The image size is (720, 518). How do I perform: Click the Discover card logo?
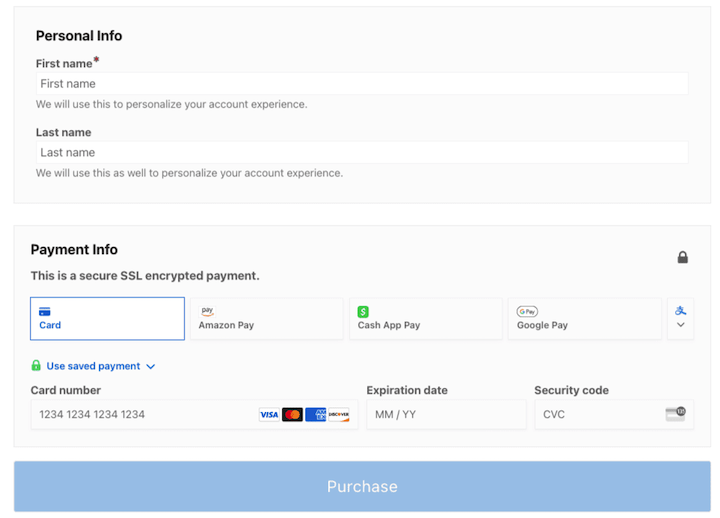(339, 414)
